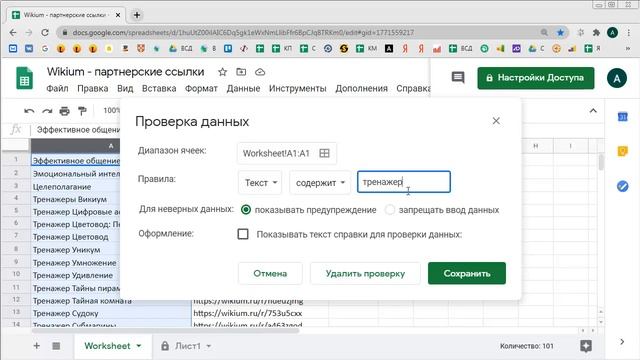This screenshot has width=640, height=360.
Task: Open the содержит condition dropdown
Action: tap(320, 182)
